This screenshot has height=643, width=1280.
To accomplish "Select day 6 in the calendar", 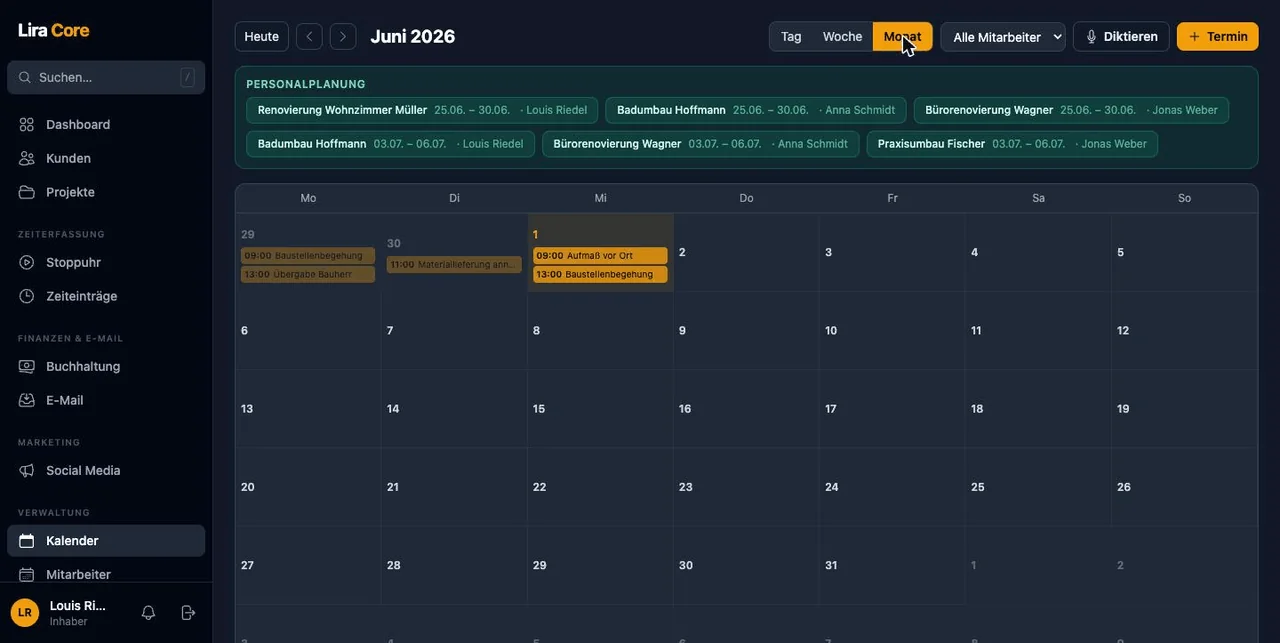I will point(308,331).
